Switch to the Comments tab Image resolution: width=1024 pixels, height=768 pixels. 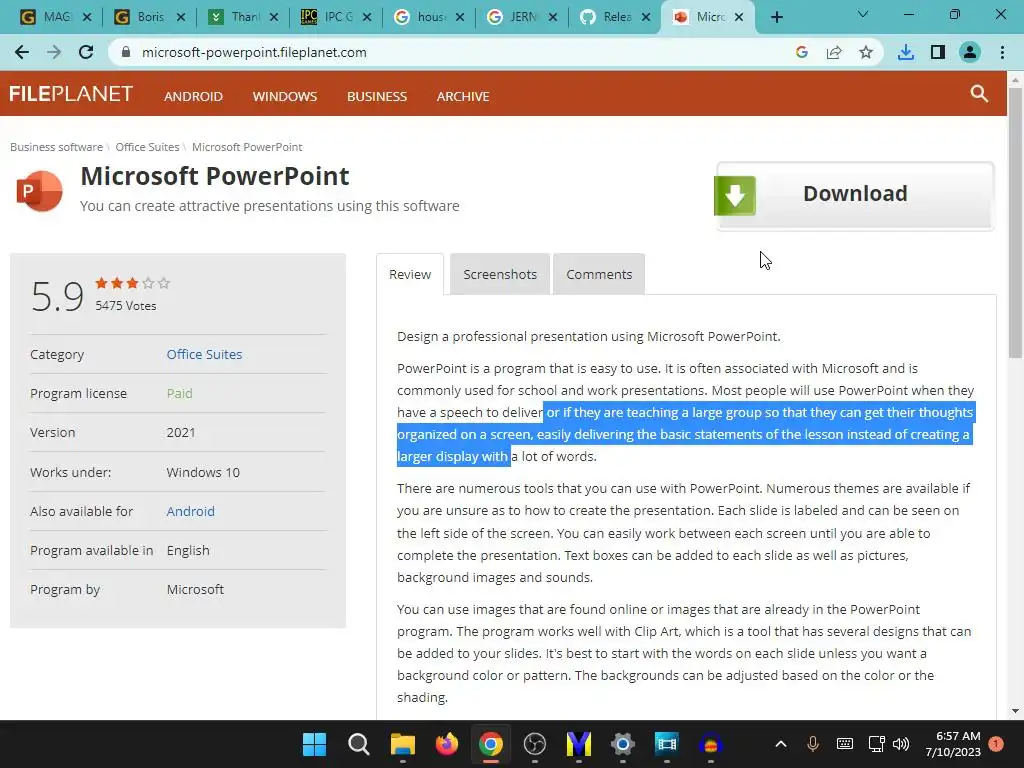point(599,274)
